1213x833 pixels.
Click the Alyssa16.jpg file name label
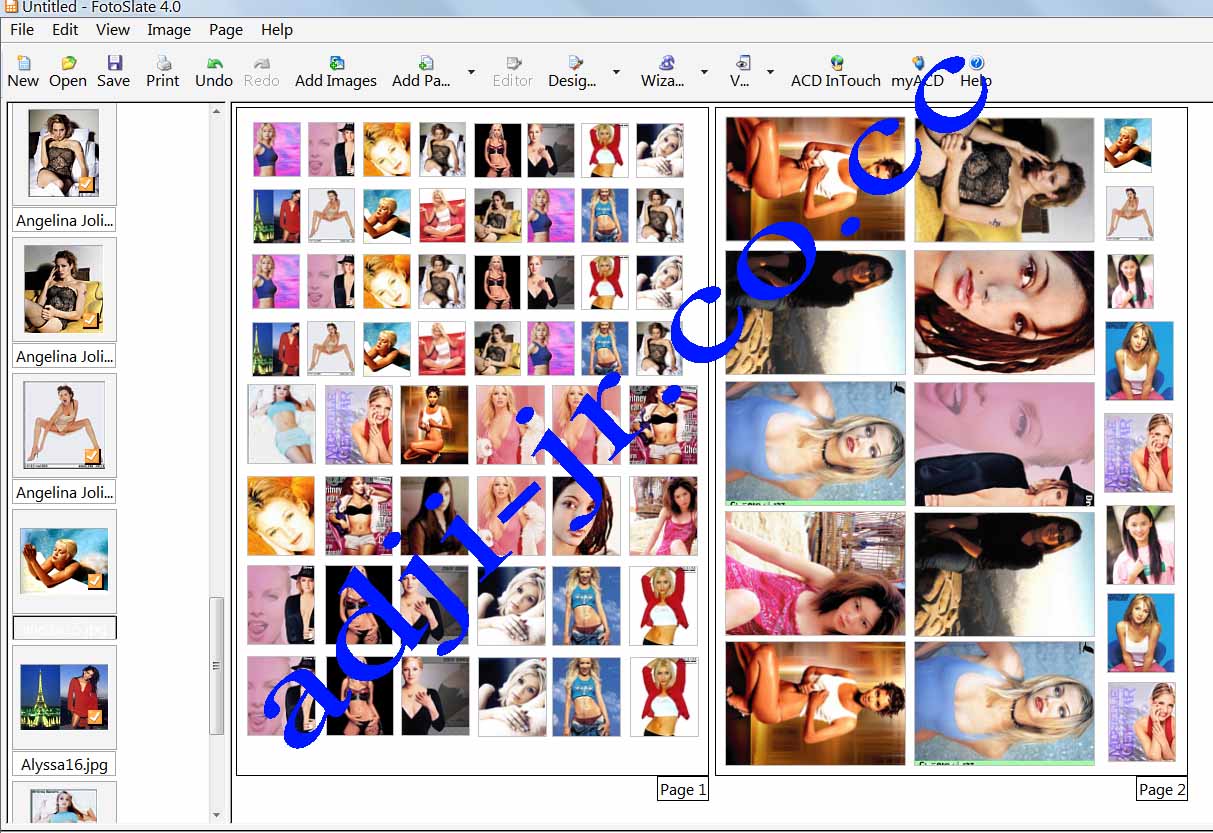coord(64,765)
